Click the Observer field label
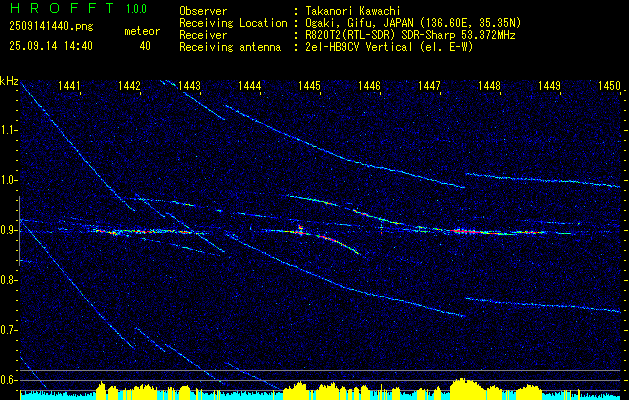Screen dimensions: 629x400 pos(203,11)
